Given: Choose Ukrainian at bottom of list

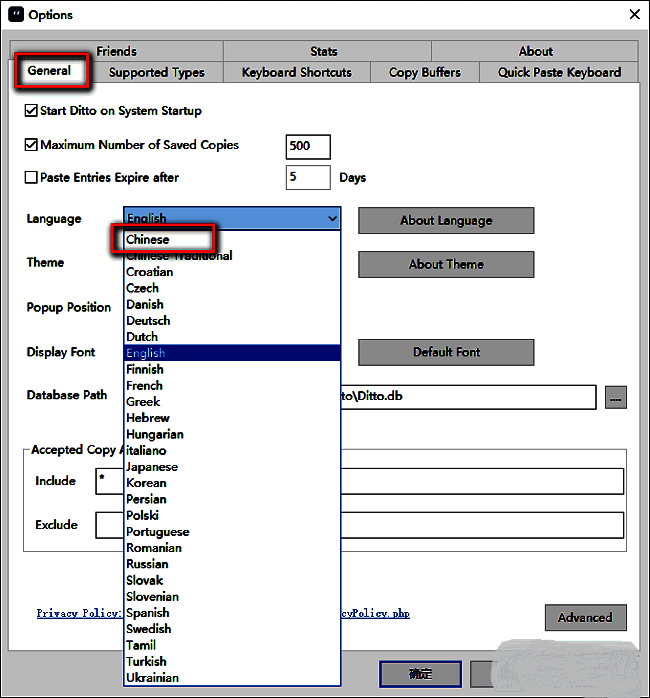Looking at the screenshot, I should pos(151,677).
